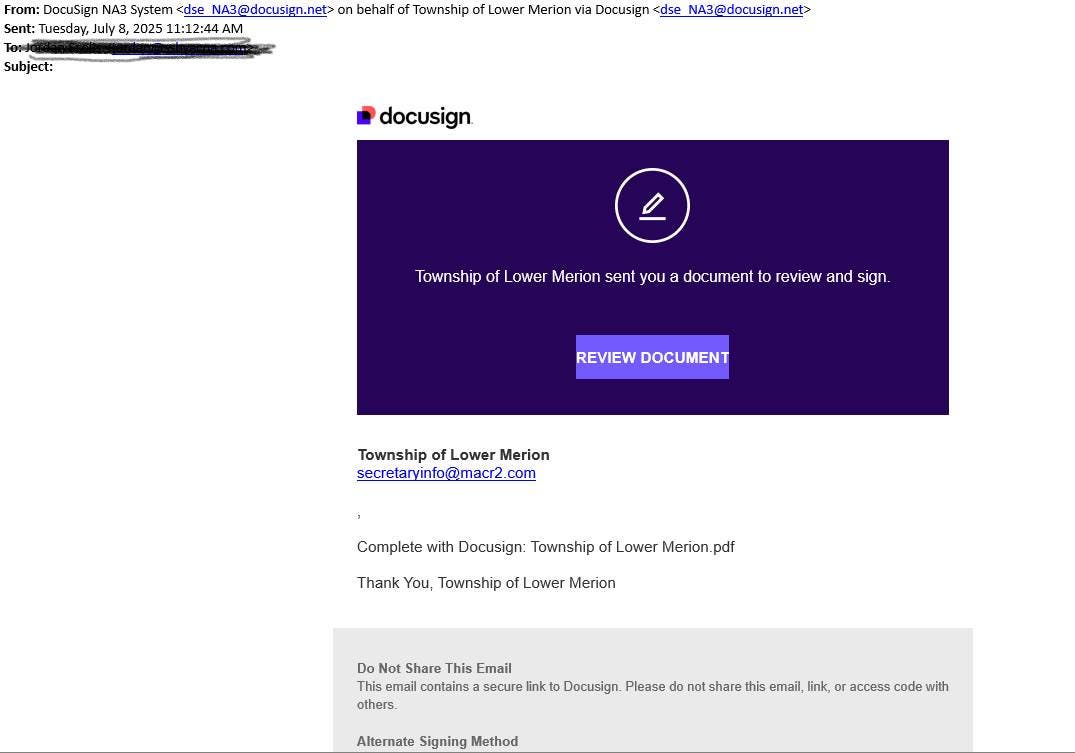Click the circular pen signature icon
Screen dimensions: 1075x753
(x=652, y=206)
